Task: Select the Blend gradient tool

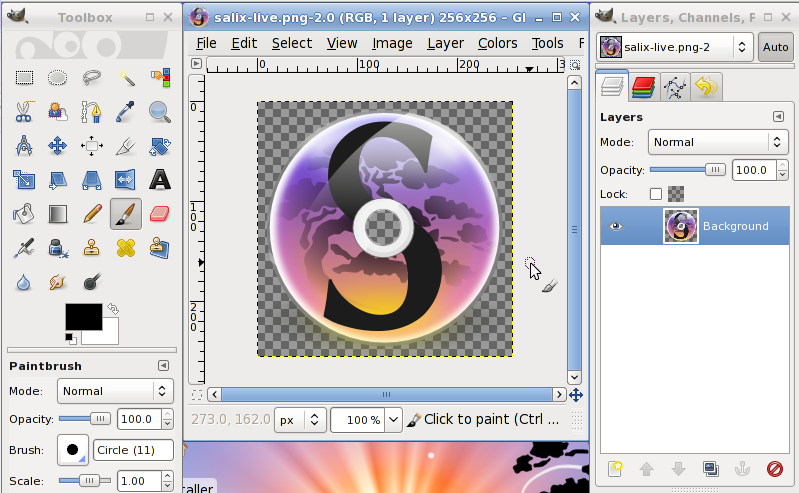Action: [58, 214]
